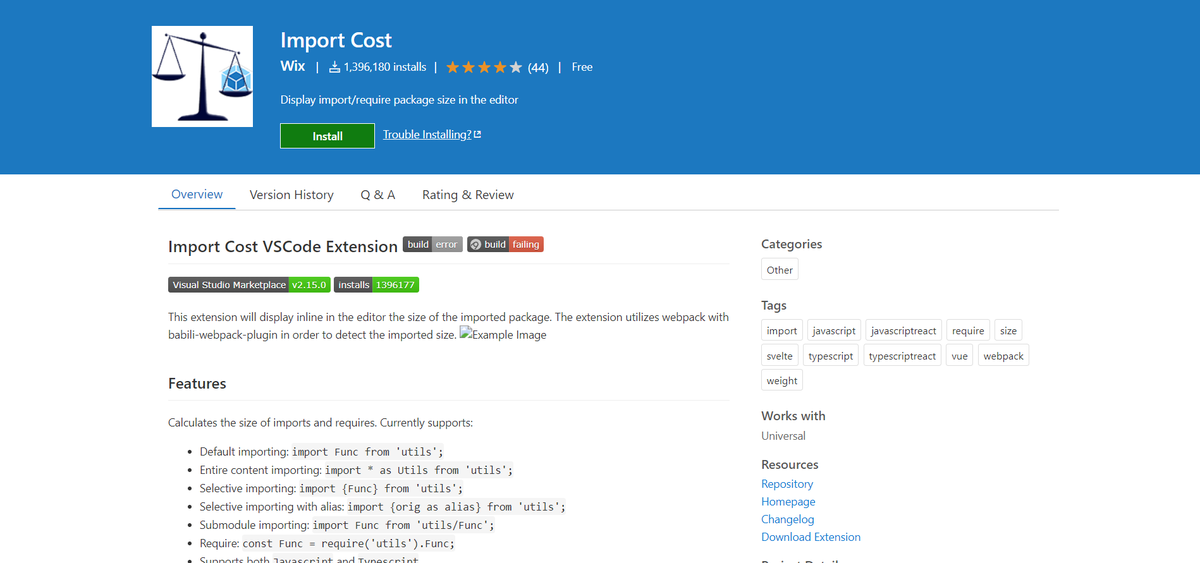Click the 'Resources' heading
Screen dimensions: 1200x563
pos(790,465)
